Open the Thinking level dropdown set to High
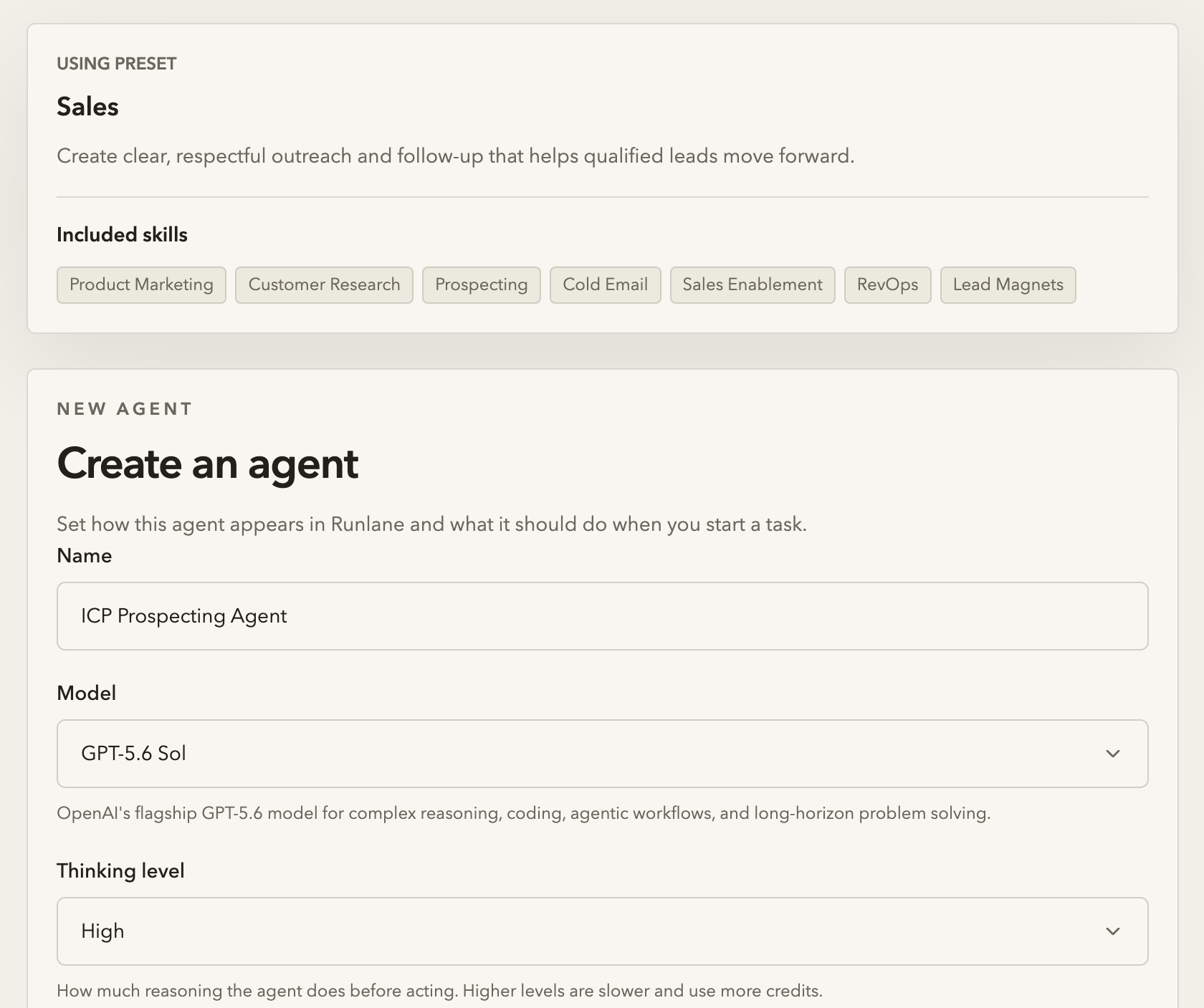The width and height of the screenshot is (1204, 1008). point(602,931)
